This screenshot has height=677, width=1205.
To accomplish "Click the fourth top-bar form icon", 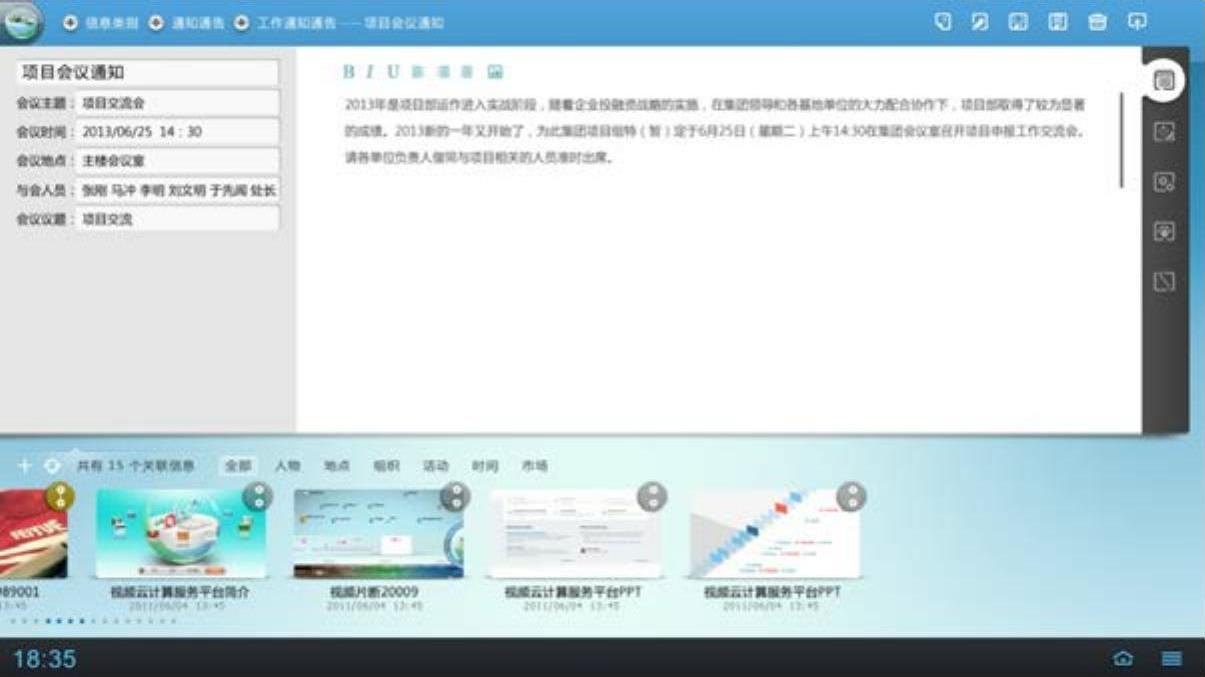I will click(1058, 21).
